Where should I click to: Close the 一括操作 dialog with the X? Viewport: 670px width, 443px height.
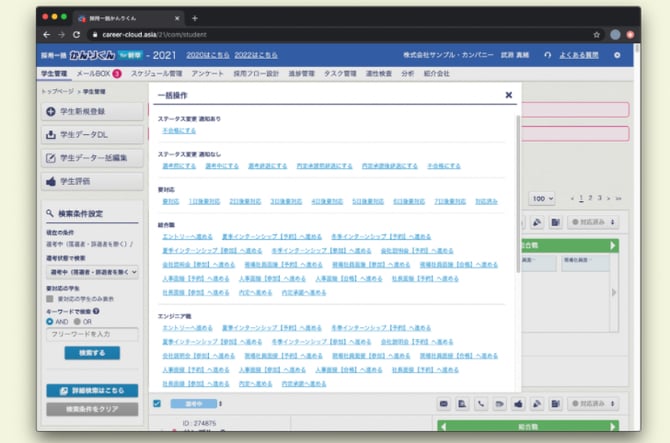pos(508,96)
